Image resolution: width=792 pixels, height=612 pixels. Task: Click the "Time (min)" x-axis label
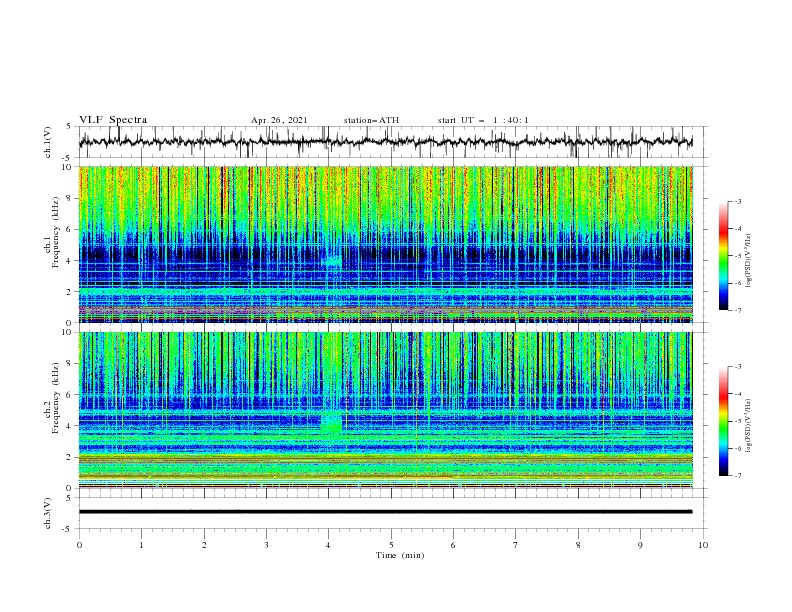click(400, 555)
